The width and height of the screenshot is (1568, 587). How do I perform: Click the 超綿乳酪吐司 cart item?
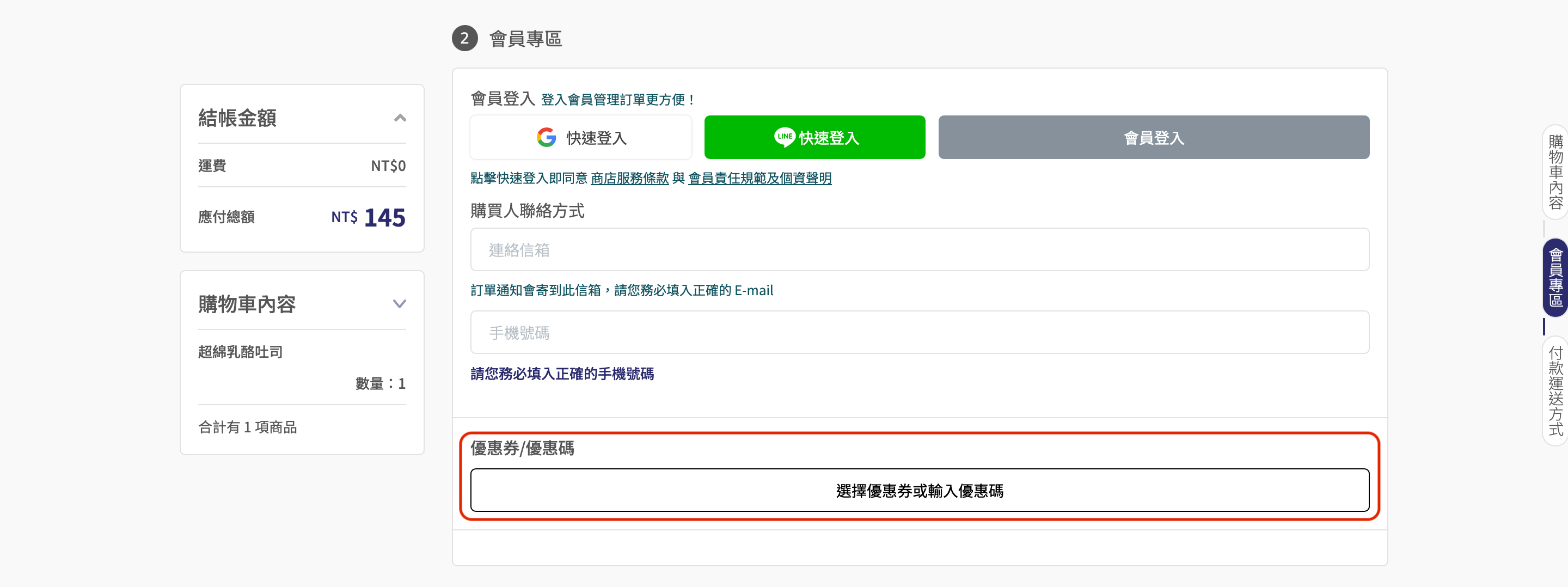241,352
